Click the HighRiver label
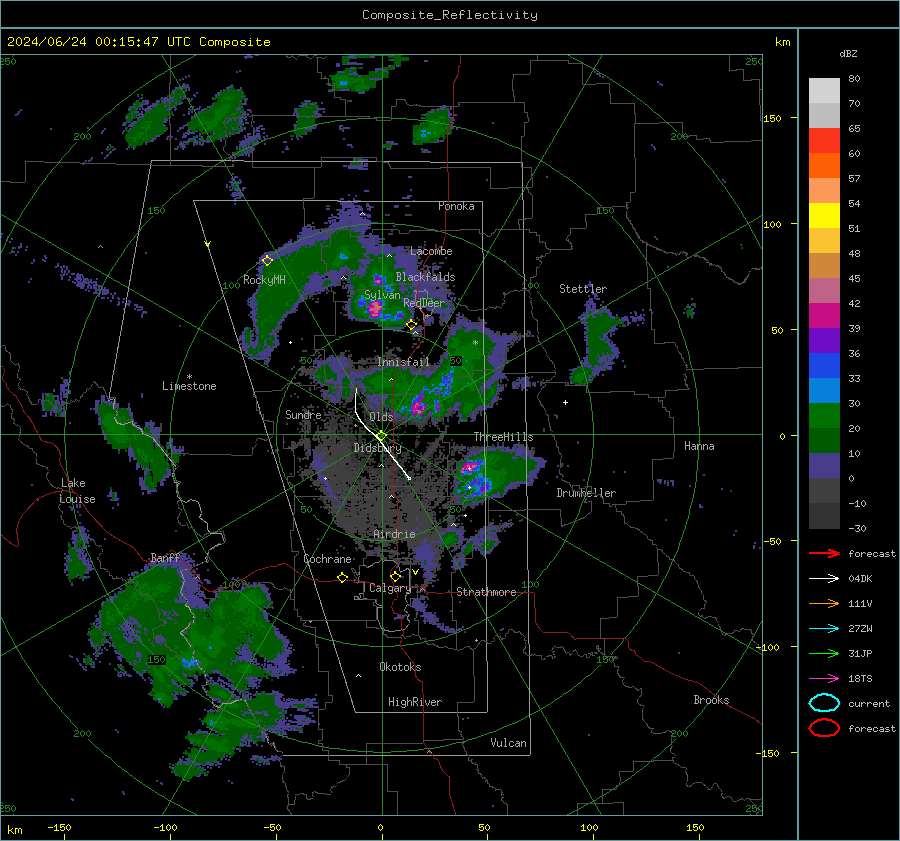 coord(415,702)
